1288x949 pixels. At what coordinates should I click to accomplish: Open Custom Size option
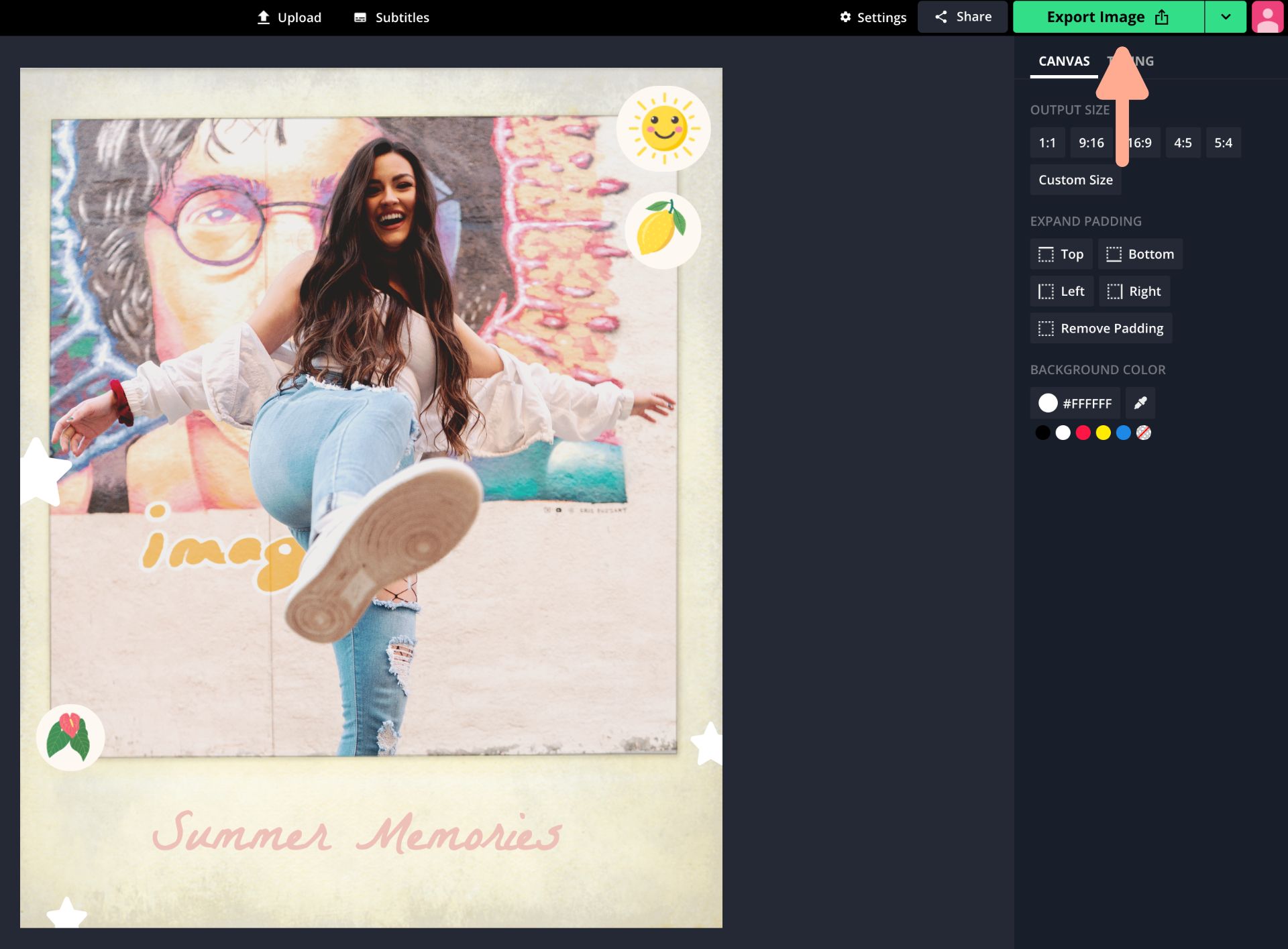[x=1075, y=180]
